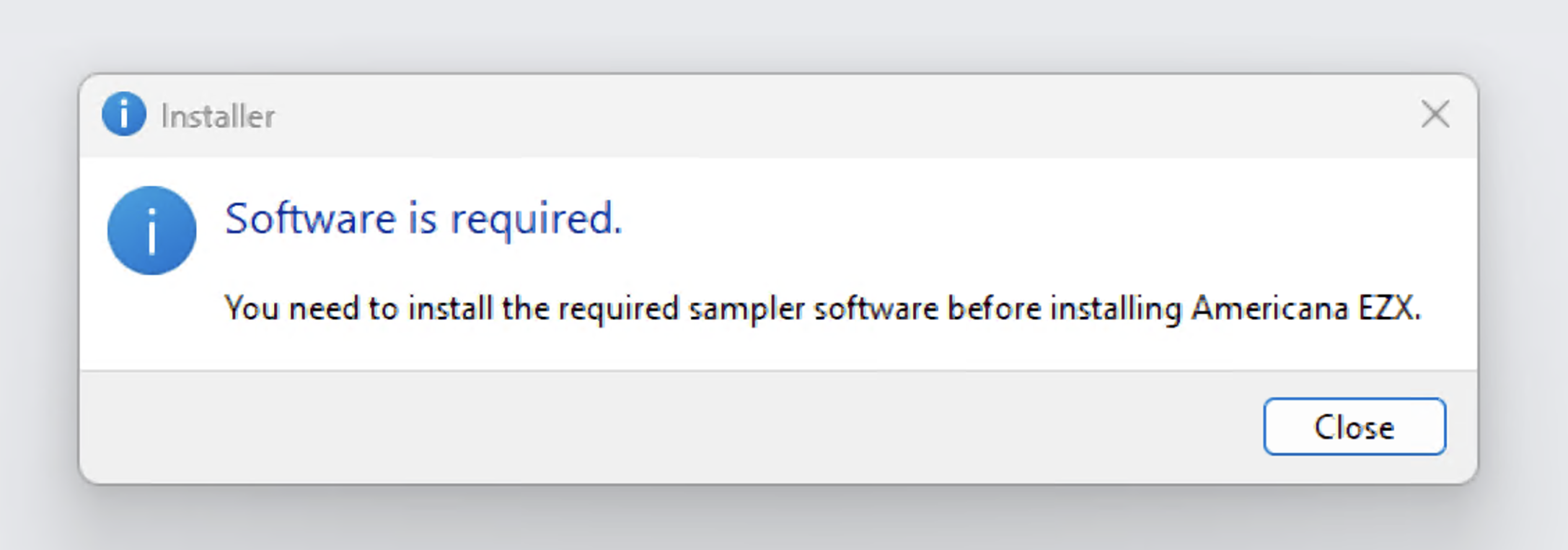Click the word "Software" in the blue heading
Image resolution: width=1568 pixels, height=550 pixels.
(x=311, y=218)
